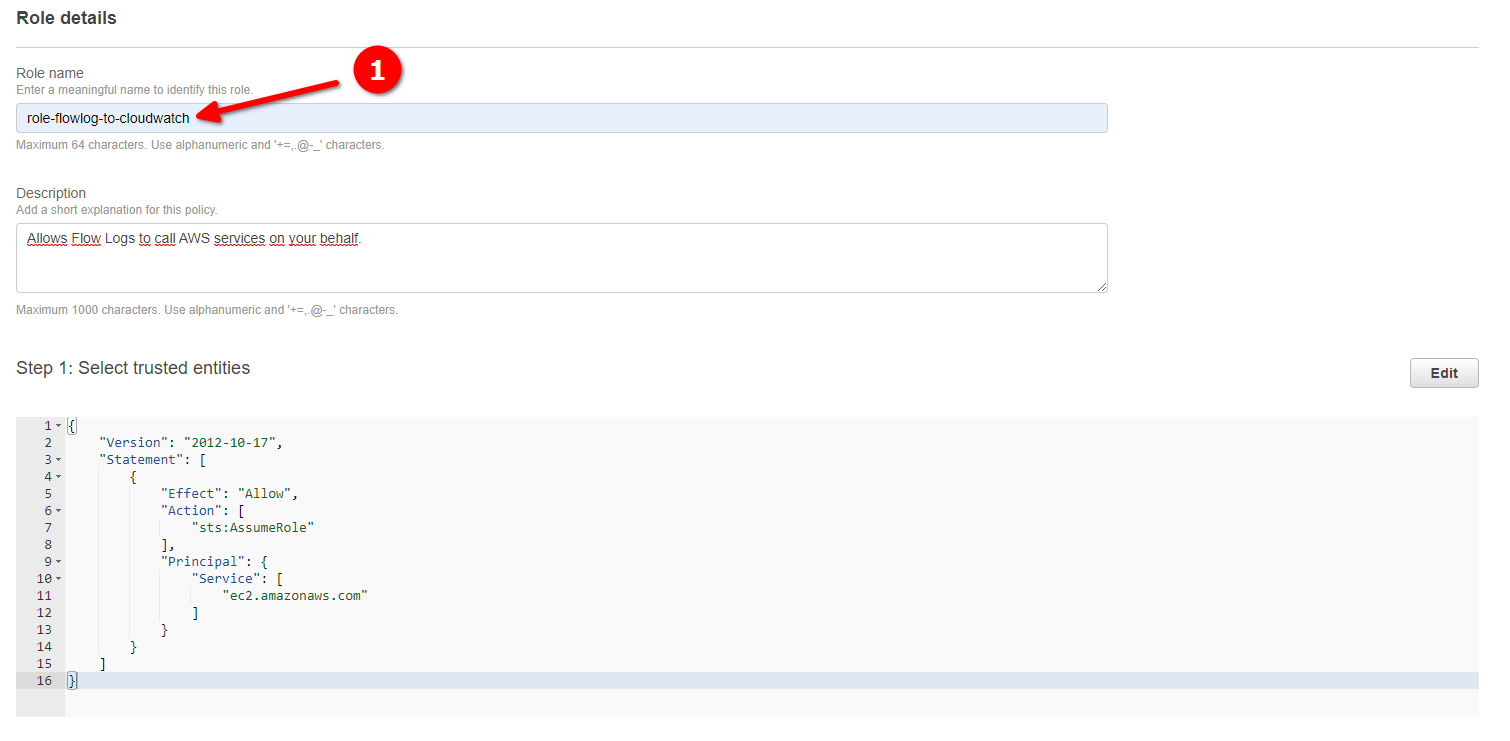Click line number 16 in the gutter

(x=43, y=681)
